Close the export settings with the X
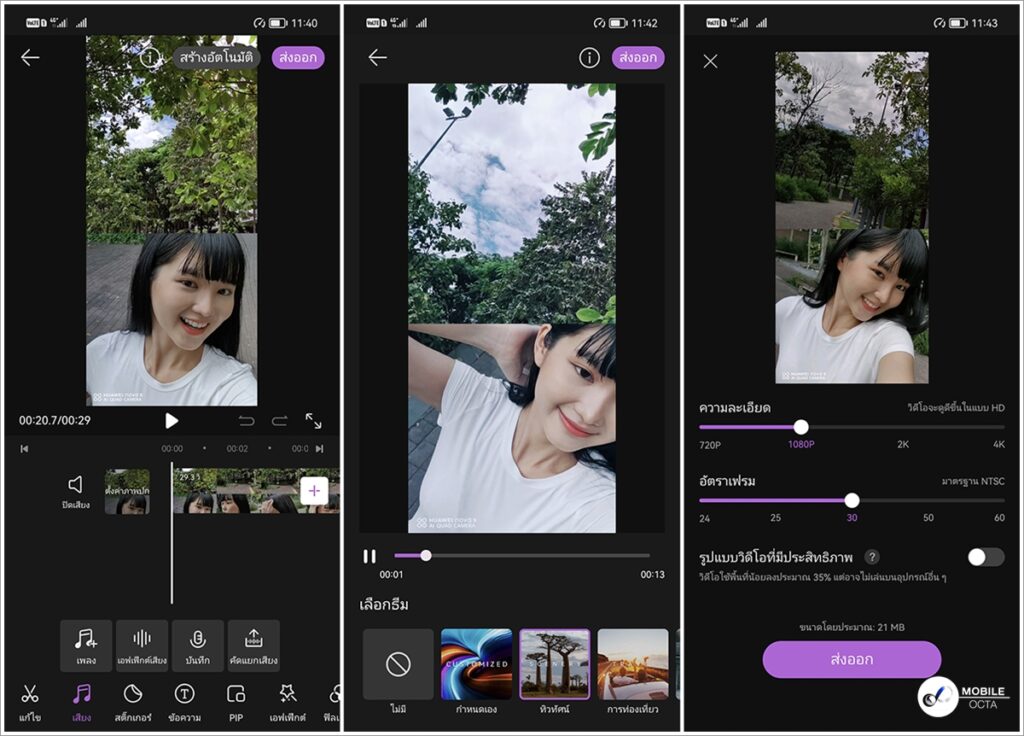 click(710, 62)
